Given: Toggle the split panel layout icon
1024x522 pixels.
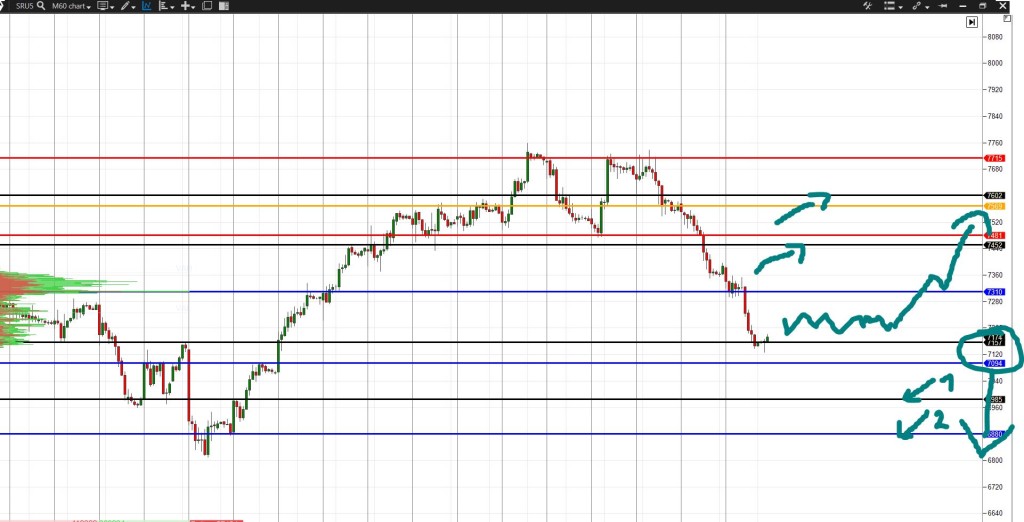Looking at the screenshot, I should click(x=224, y=6).
